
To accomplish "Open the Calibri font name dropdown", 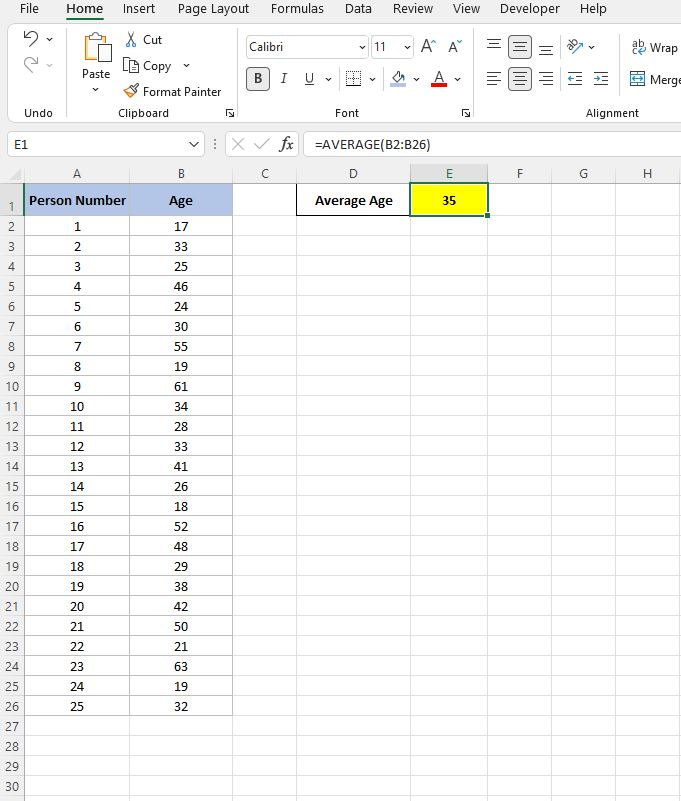I will (362, 47).
